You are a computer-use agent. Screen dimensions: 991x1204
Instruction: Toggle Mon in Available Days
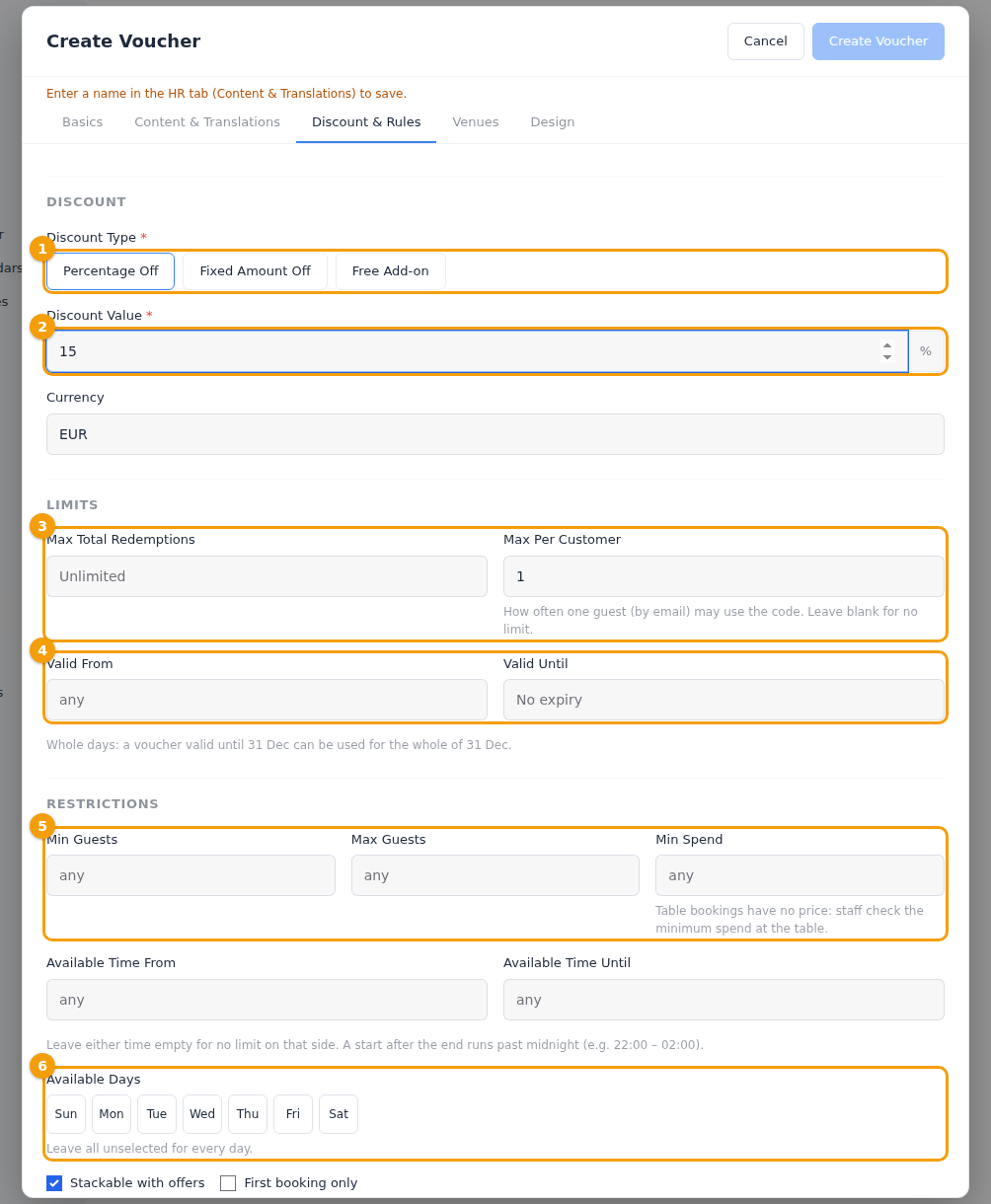pyautogui.click(x=112, y=1114)
